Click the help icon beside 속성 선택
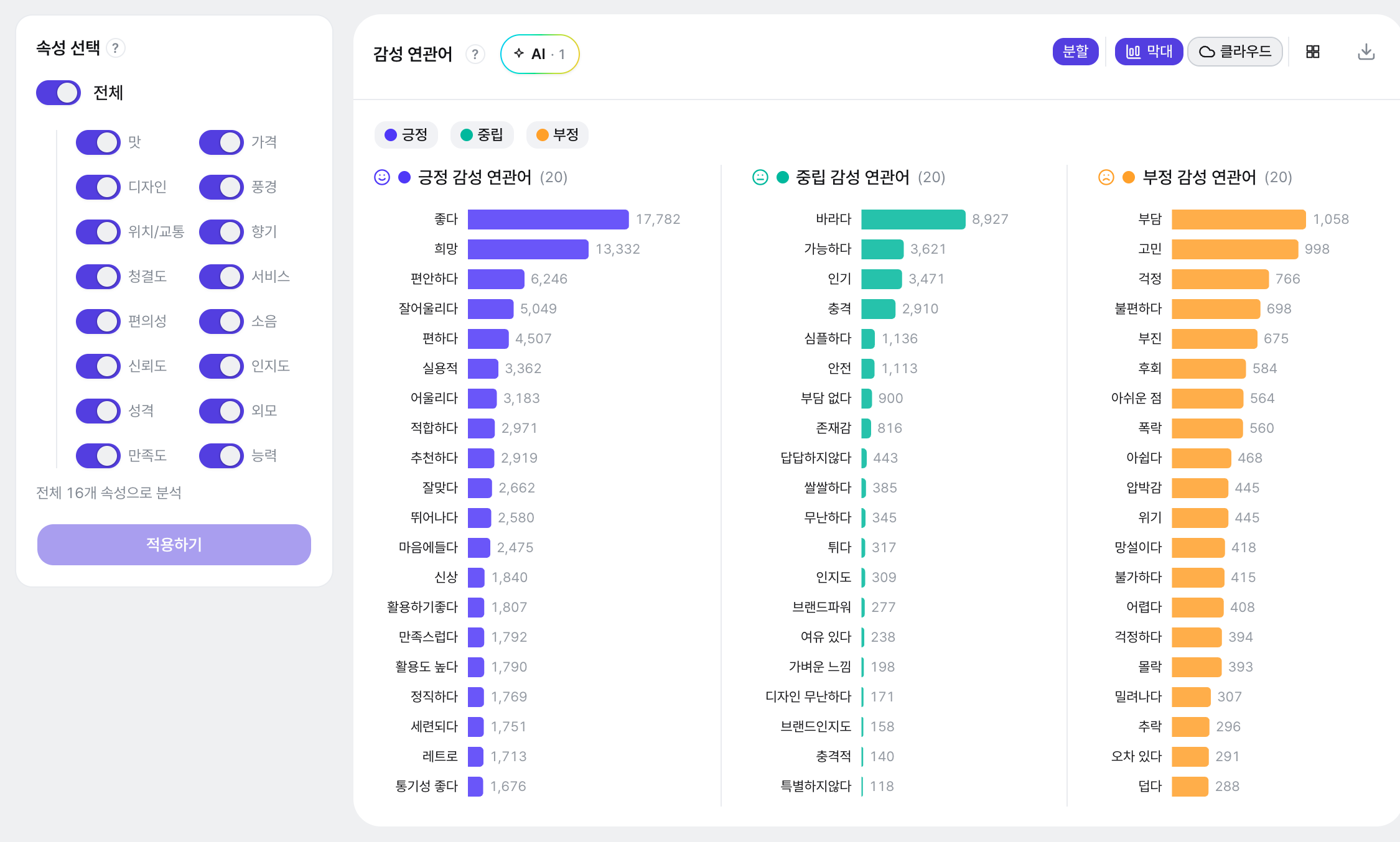This screenshot has height=842, width=1400. coord(115,48)
